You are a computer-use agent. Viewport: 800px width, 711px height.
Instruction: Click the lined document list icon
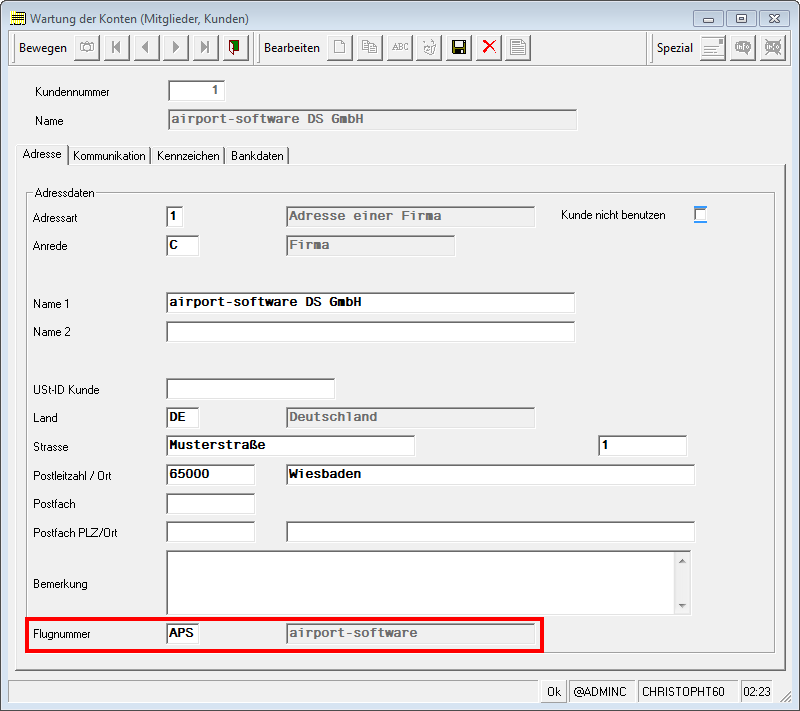(518, 48)
